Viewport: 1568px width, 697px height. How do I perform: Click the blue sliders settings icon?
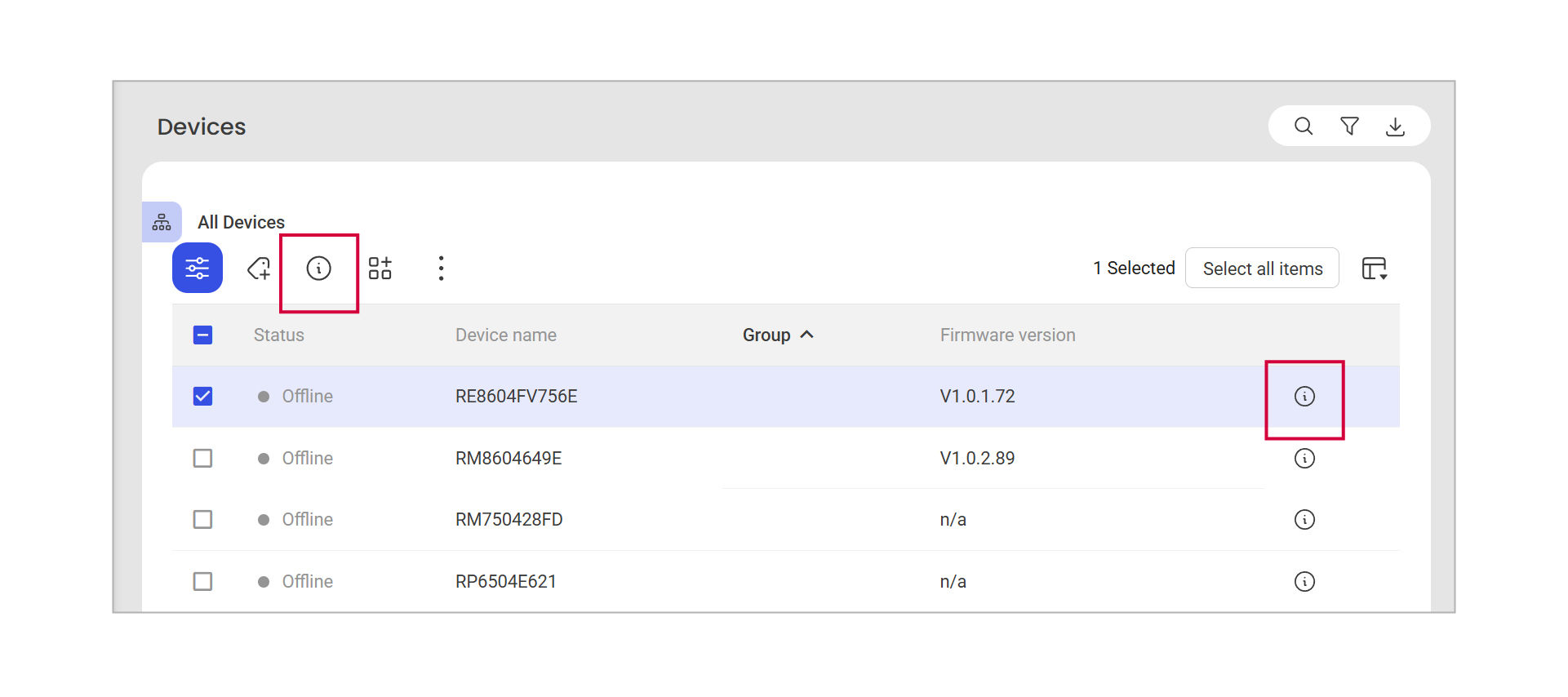198,268
